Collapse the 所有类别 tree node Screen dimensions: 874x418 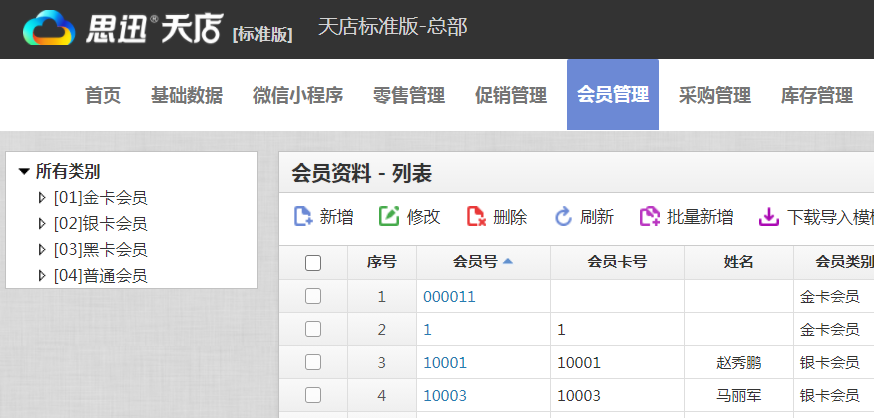coord(23,172)
